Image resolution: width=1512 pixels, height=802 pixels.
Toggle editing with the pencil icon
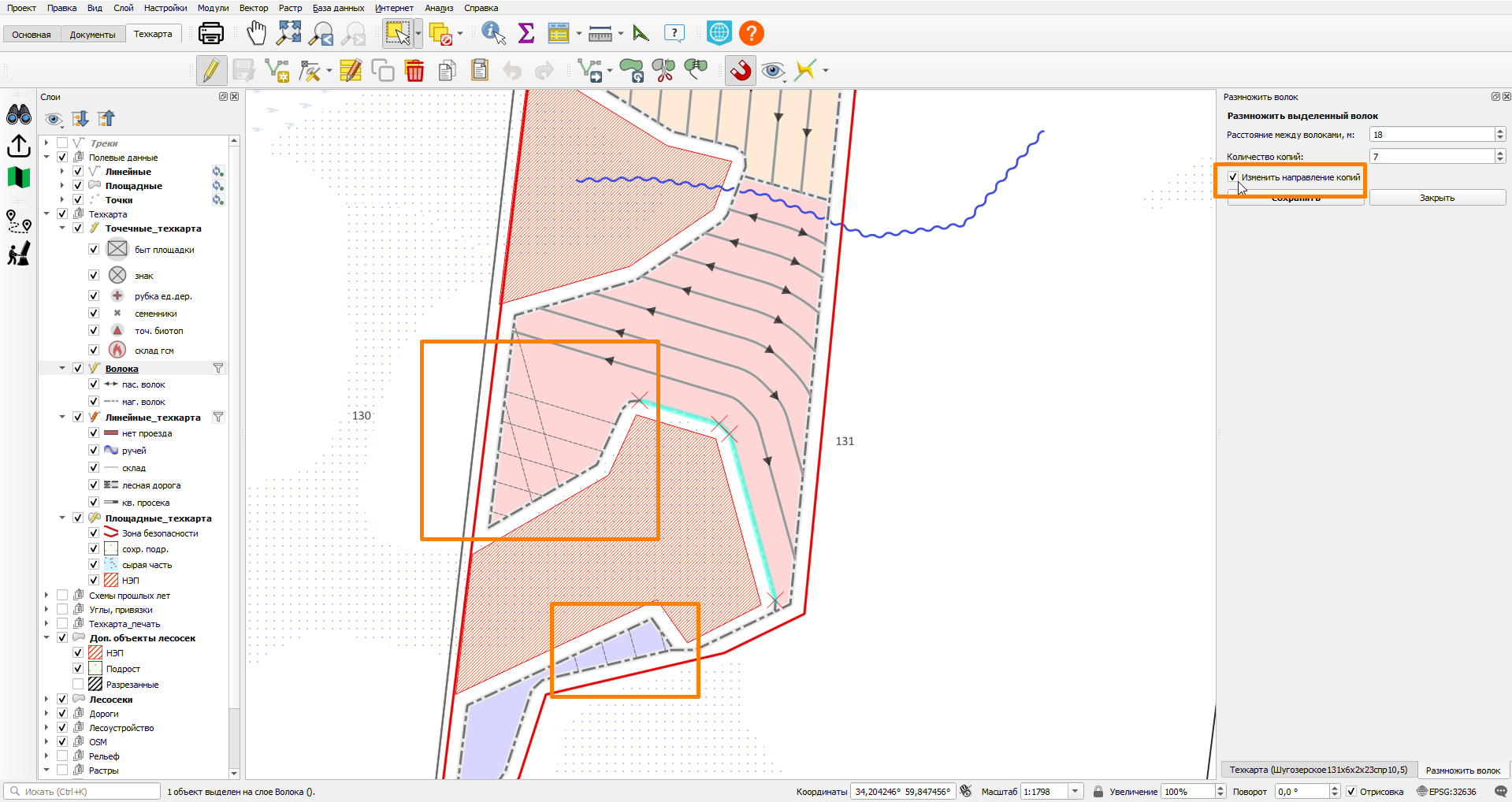(x=210, y=70)
